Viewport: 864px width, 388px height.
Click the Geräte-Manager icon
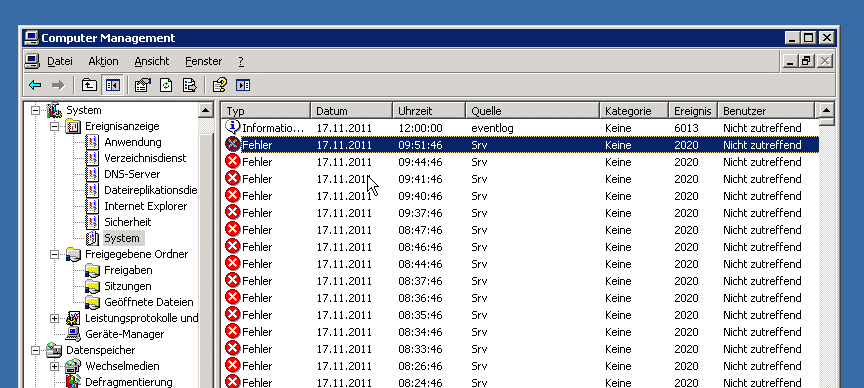click(x=73, y=334)
